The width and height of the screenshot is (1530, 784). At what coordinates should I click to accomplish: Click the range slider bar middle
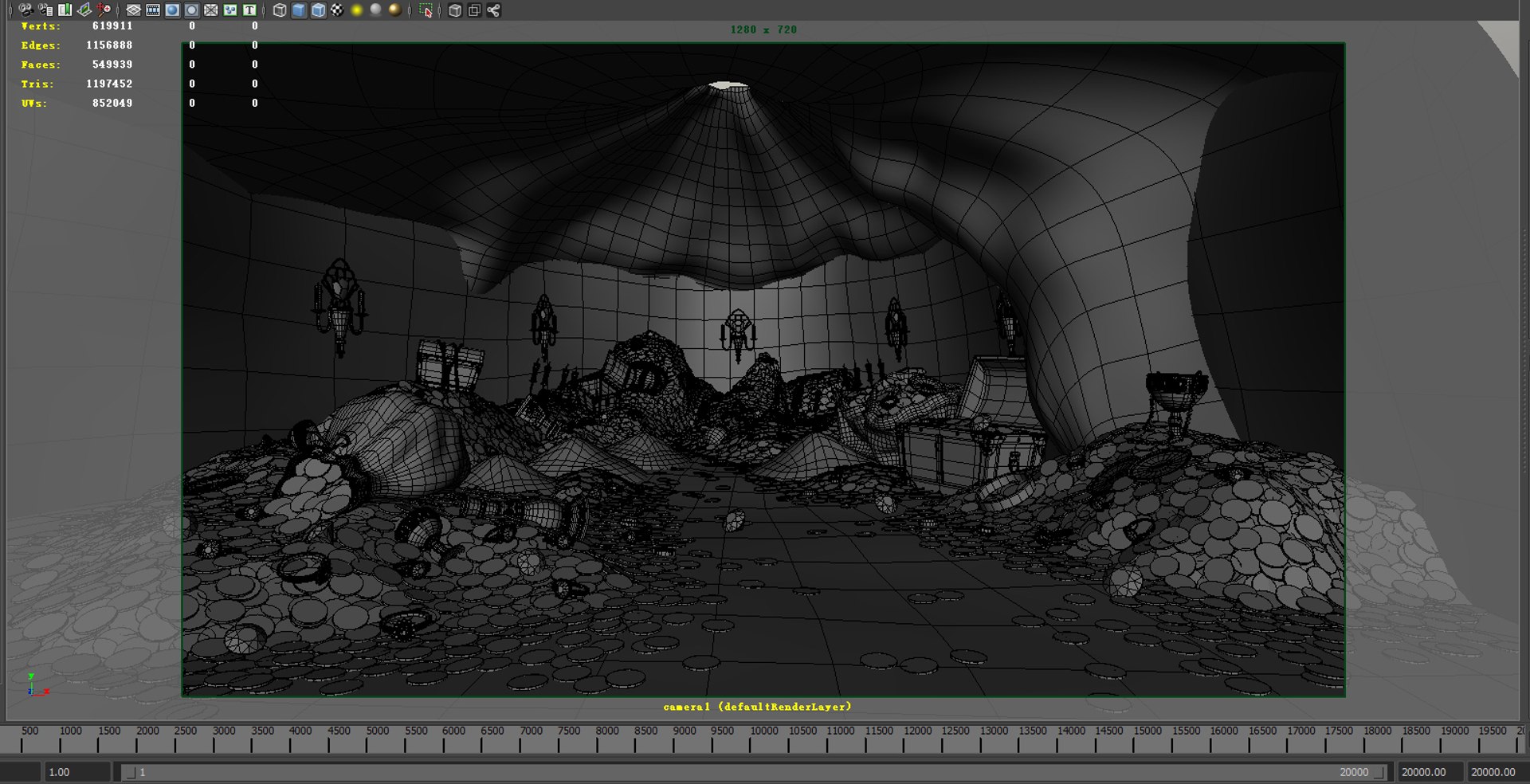pyautogui.click(x=754, y=772)
